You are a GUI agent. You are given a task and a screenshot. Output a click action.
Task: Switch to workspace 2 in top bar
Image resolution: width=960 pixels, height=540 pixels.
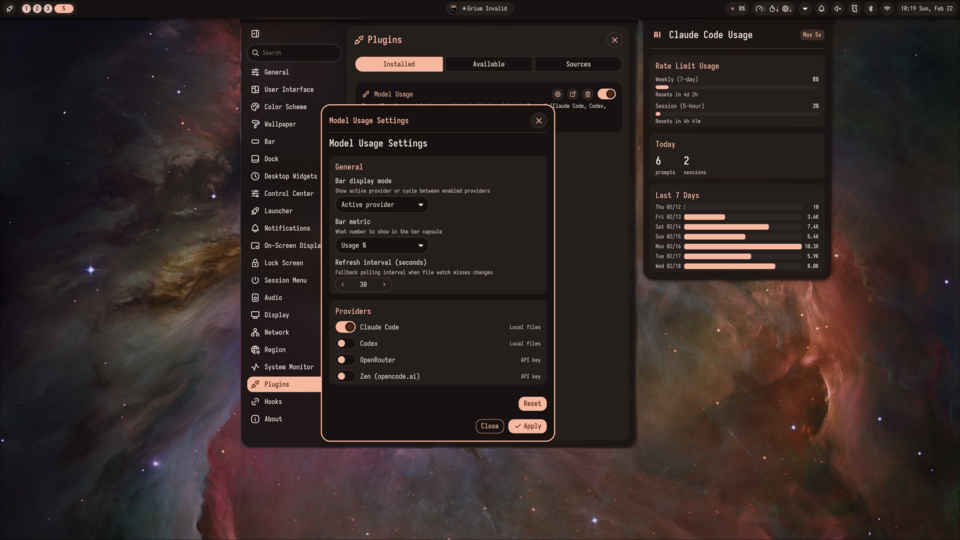coord(37,9)
